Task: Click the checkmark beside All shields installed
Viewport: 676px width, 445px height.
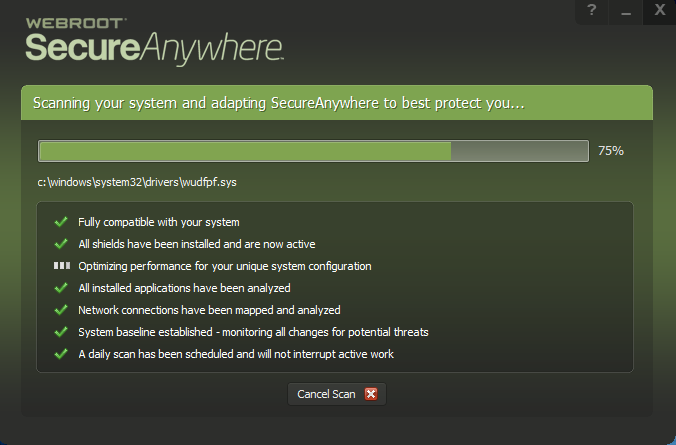Action: pyautogui.click(x=61, y=244)
